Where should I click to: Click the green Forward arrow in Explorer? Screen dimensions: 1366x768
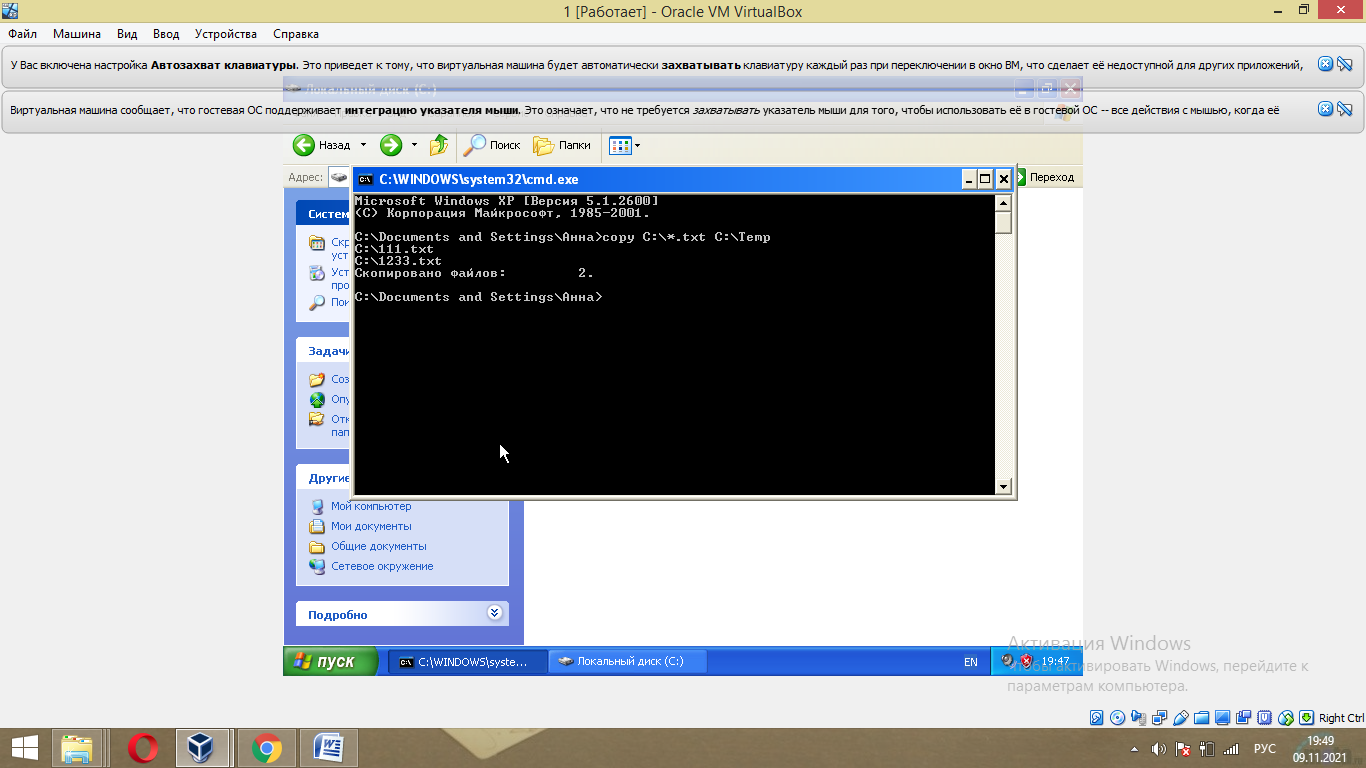click(391, 145)
